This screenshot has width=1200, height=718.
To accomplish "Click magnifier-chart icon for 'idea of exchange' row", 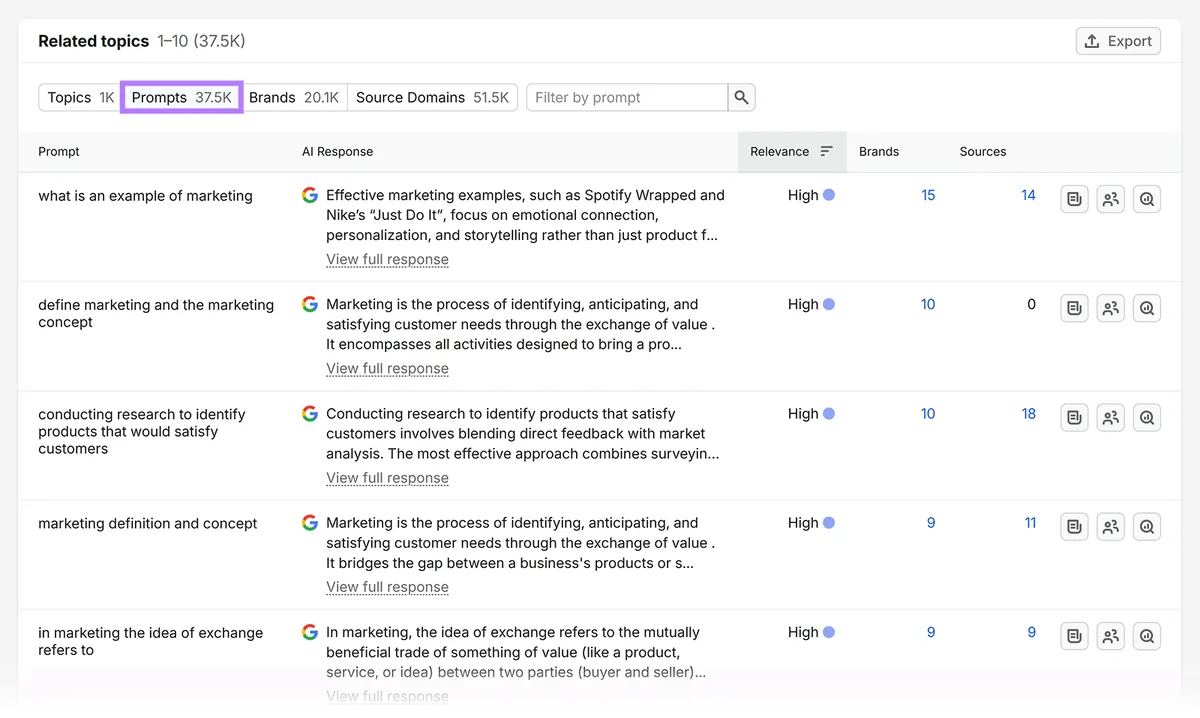I will [x=1147, y=636].
